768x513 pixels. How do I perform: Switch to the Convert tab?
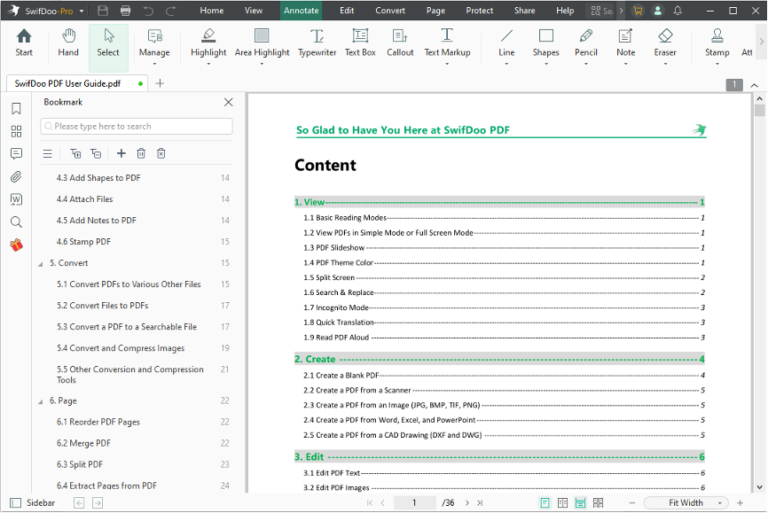pos(390,10)
